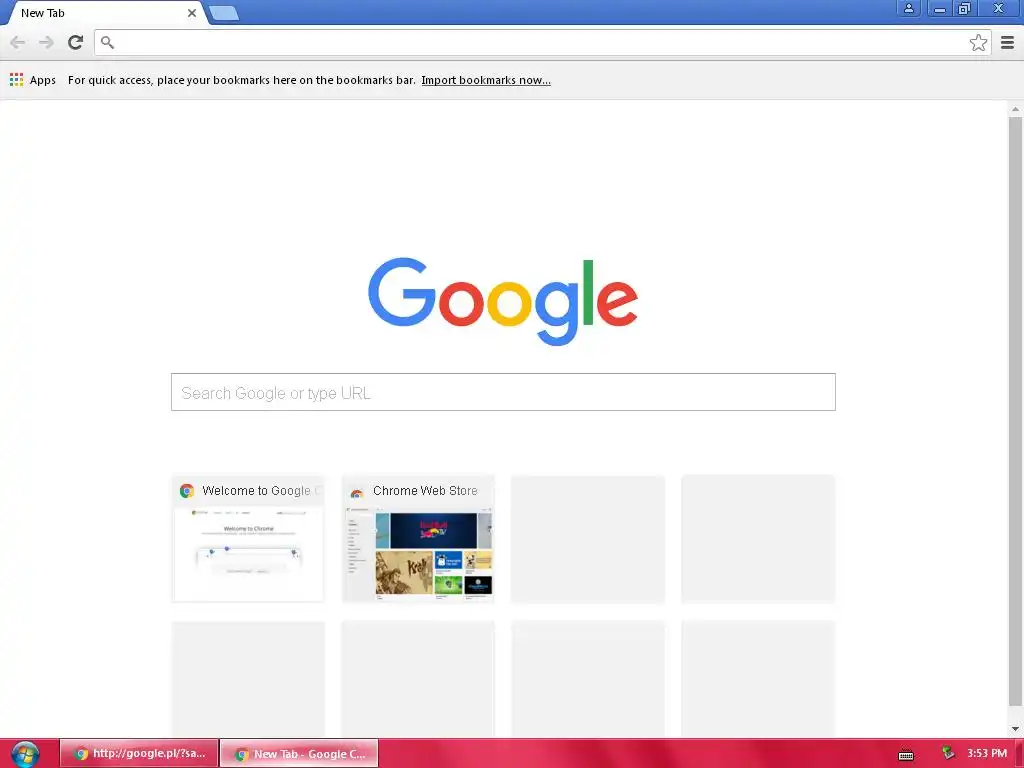Click the scrollbar down arrow

1015,729
